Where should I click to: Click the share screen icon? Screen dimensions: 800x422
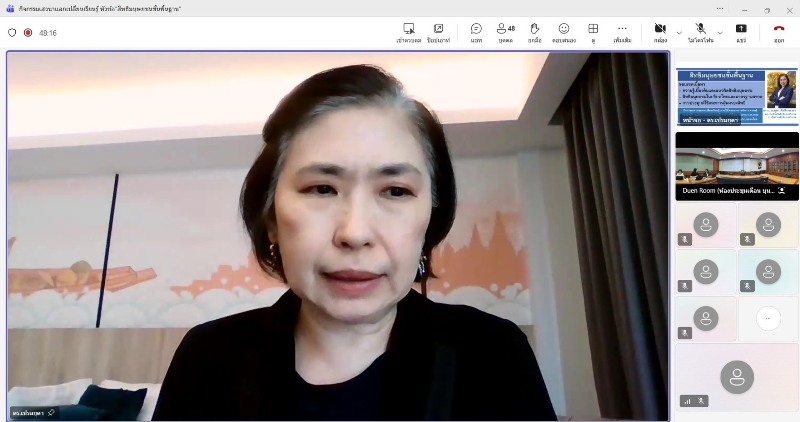(x=741, y=32)
